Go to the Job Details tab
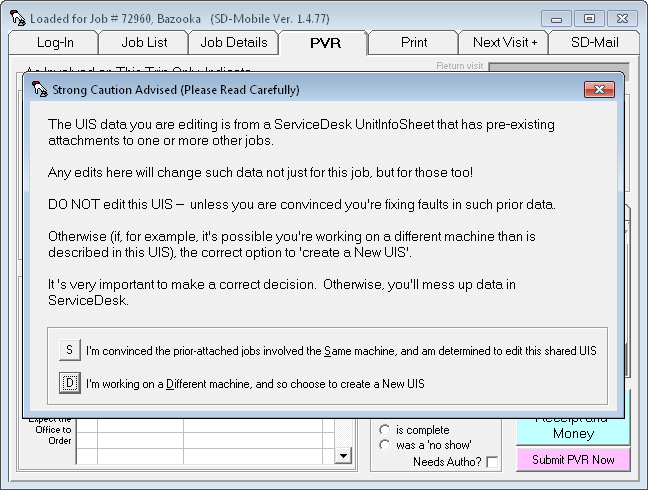 tap(234, 42)
